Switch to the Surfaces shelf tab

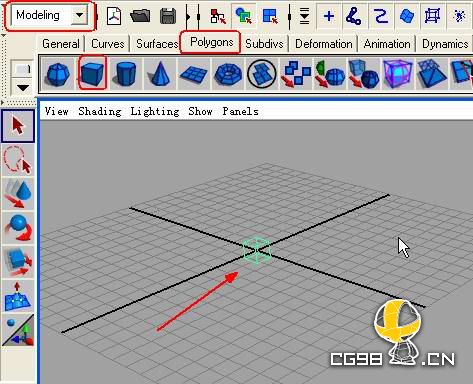tap(157, 44)
